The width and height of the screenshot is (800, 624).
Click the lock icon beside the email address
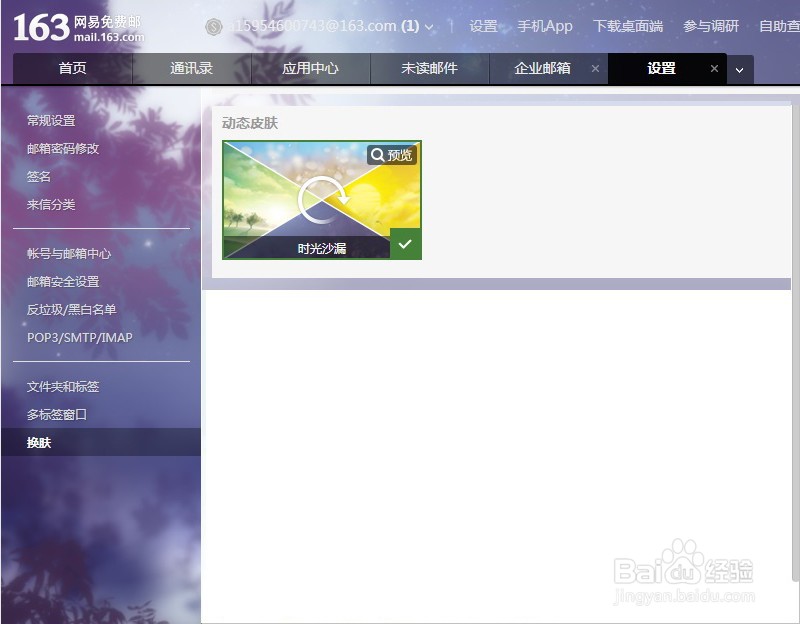pos(214,28)
